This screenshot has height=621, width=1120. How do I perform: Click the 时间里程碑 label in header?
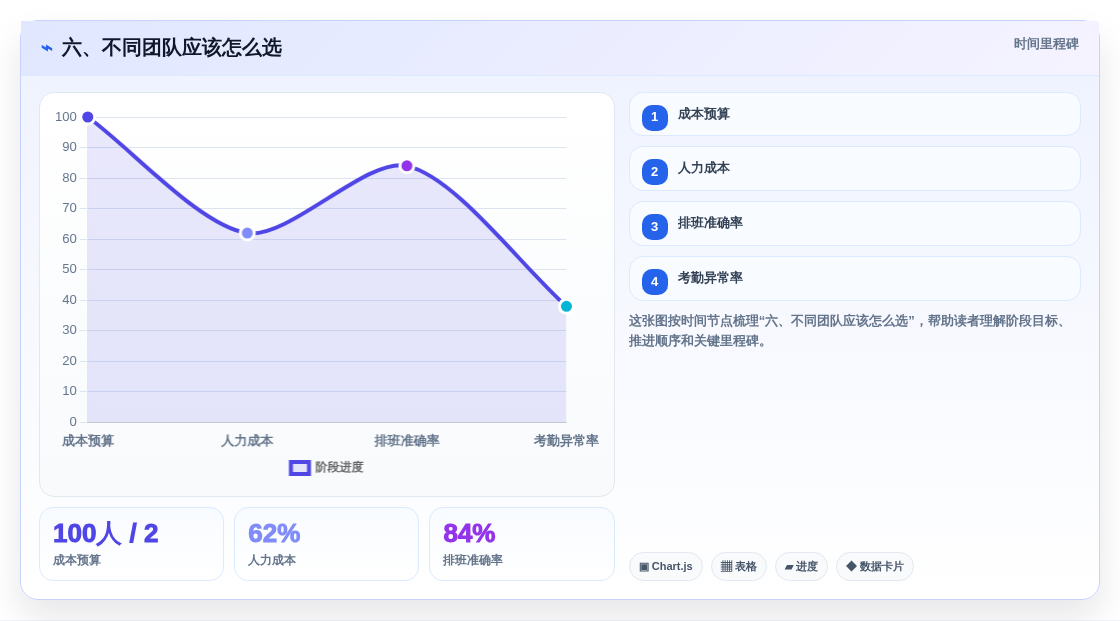pyautogui.click(x=1046, y=44)
